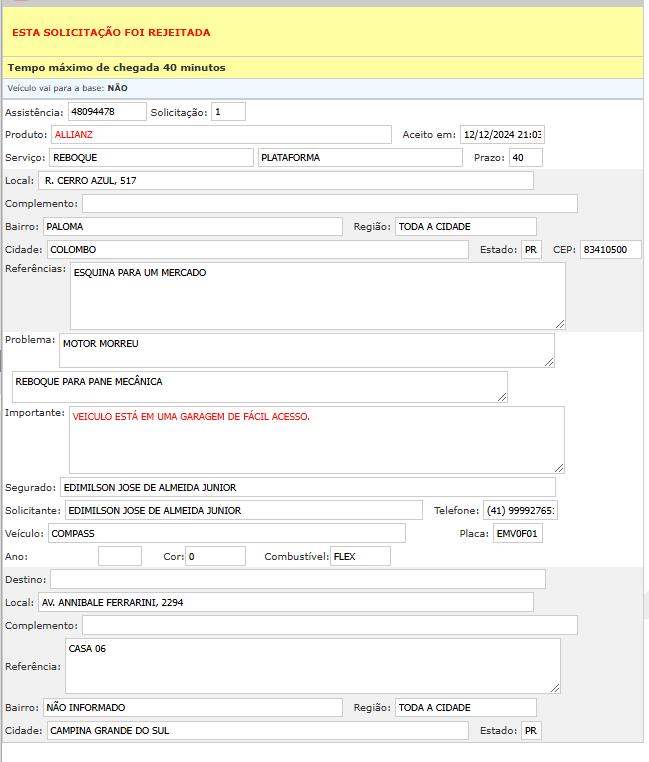Click the Cidade field showing COLOMBO
649x762 pixels.
(x=258, y=250)
